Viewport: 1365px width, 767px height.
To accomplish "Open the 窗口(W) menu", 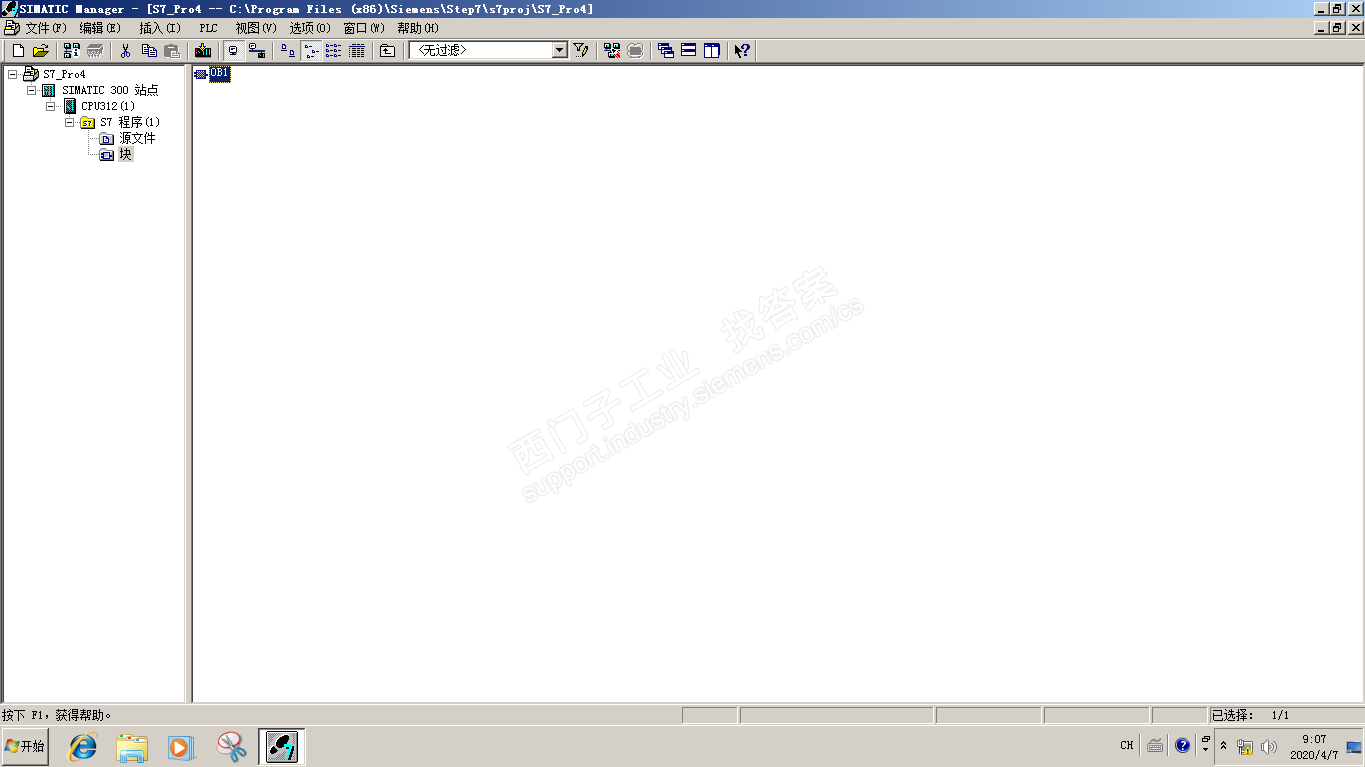I will [364, 28].
